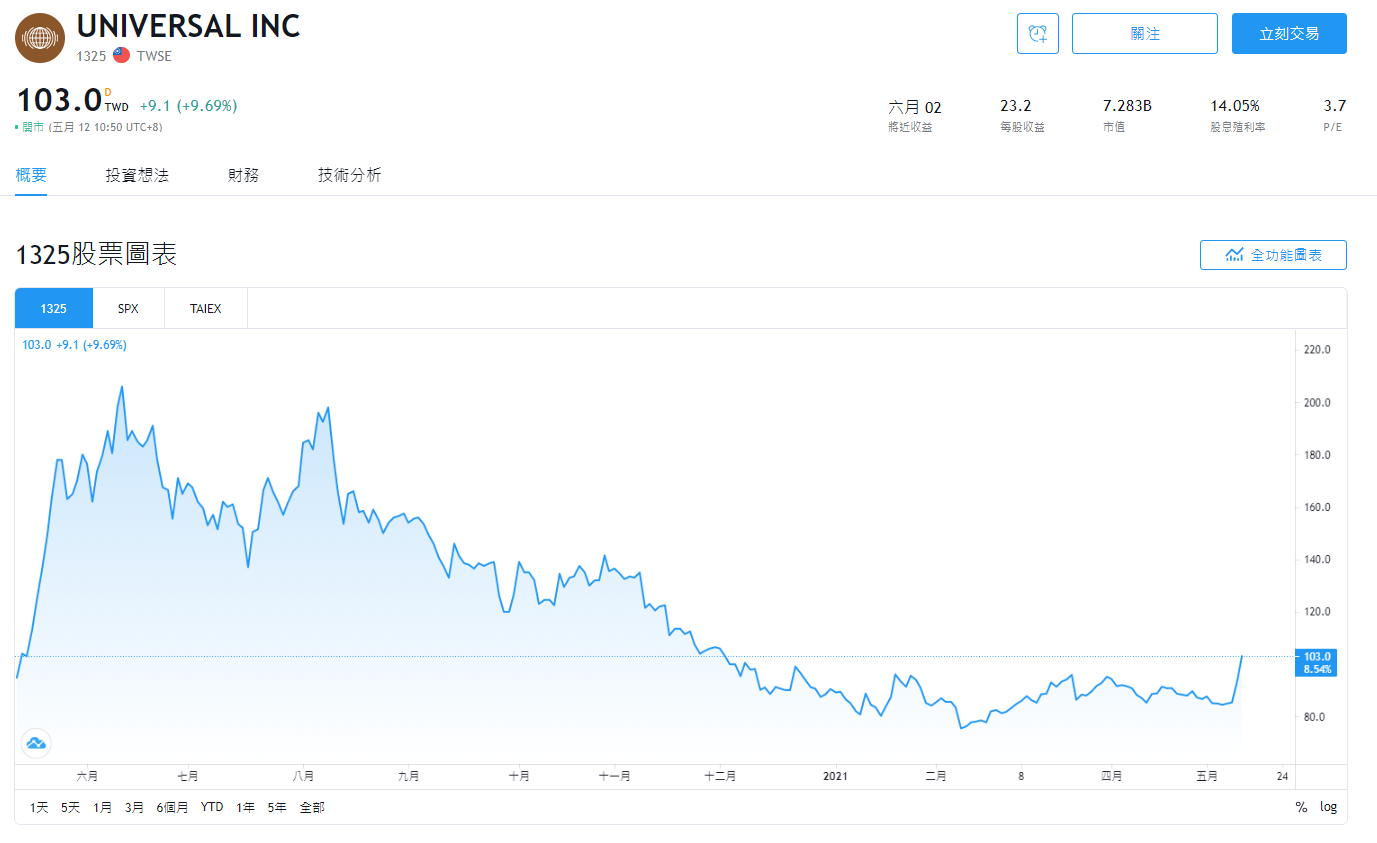Click the Universal Inc company logo
The width and height of the screenshot is (1377, 843).
click(40, 38)
